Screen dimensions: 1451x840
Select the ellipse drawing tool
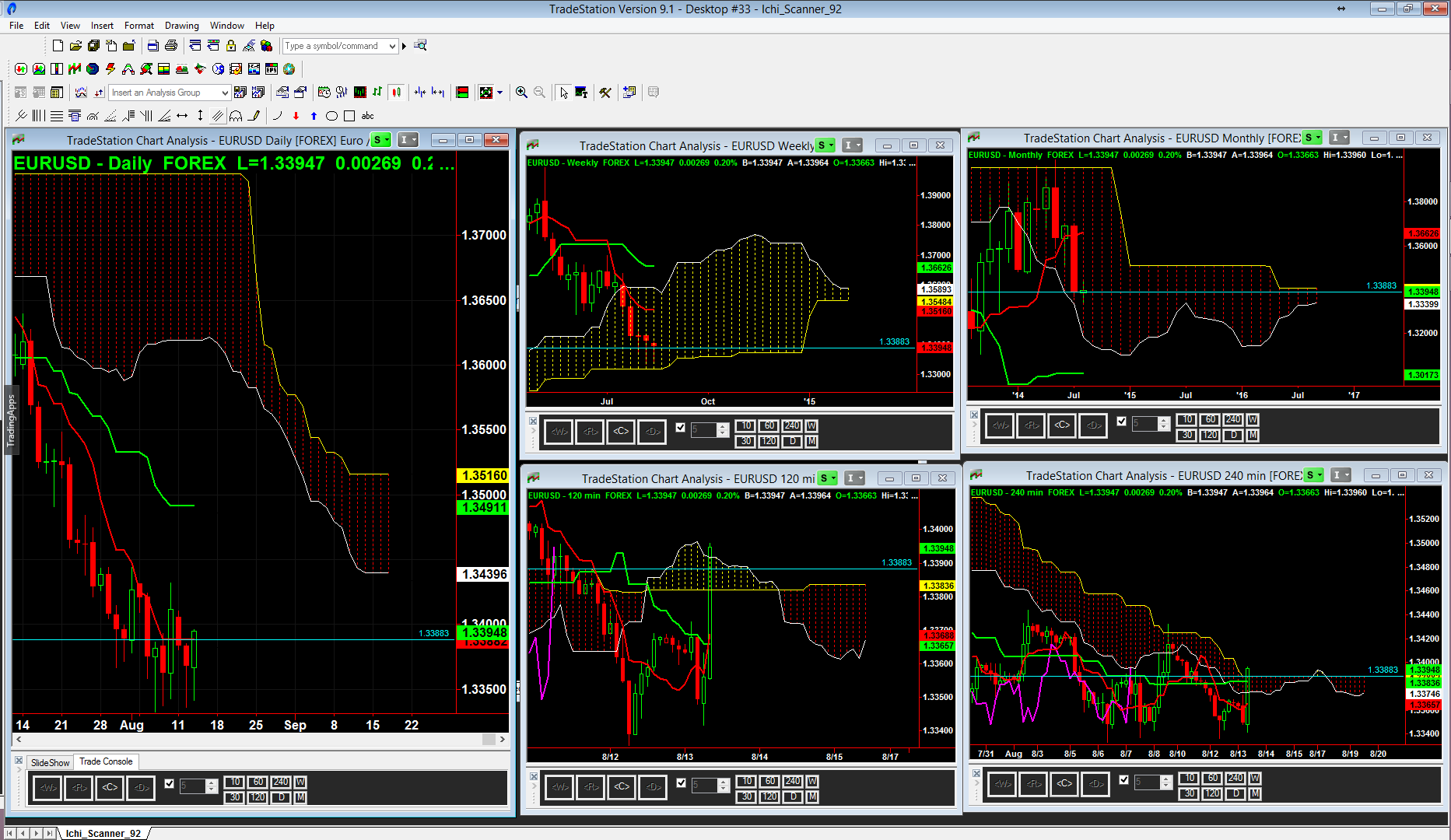331,116
